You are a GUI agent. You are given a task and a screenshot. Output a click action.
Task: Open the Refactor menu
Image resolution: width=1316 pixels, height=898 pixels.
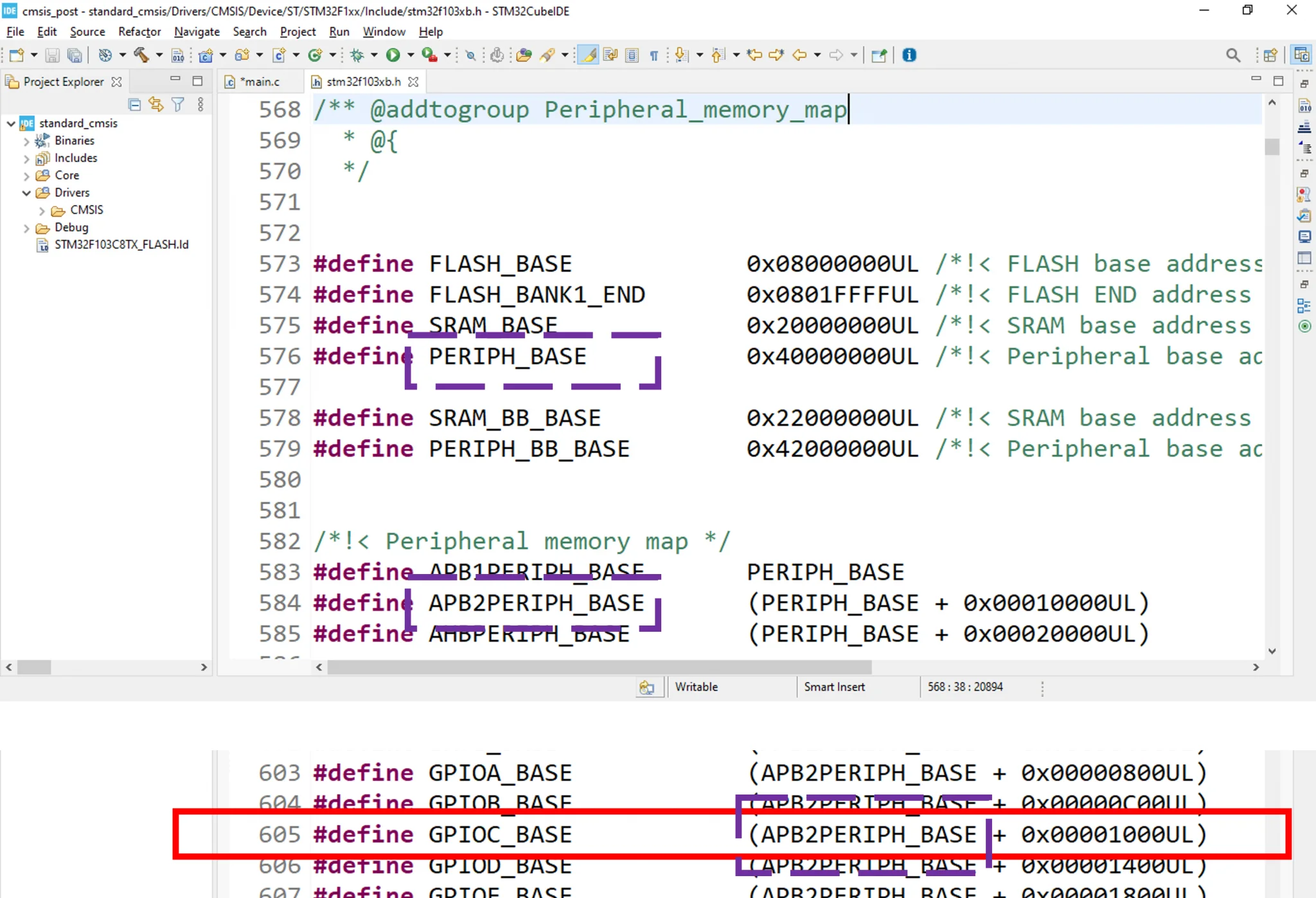(139, 31)
